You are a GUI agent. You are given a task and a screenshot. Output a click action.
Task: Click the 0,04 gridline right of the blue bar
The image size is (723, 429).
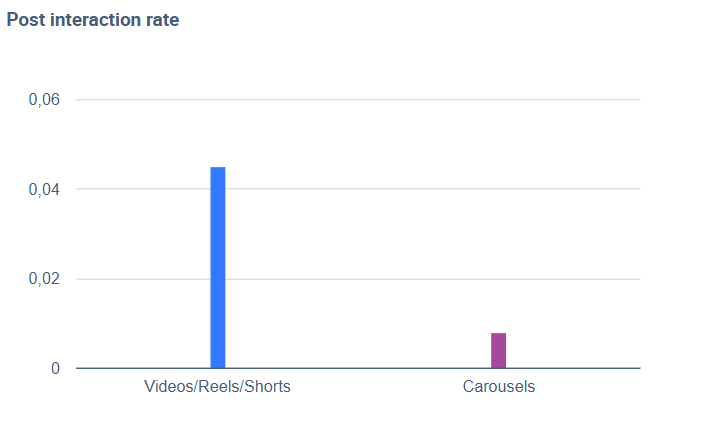point(400,189)
